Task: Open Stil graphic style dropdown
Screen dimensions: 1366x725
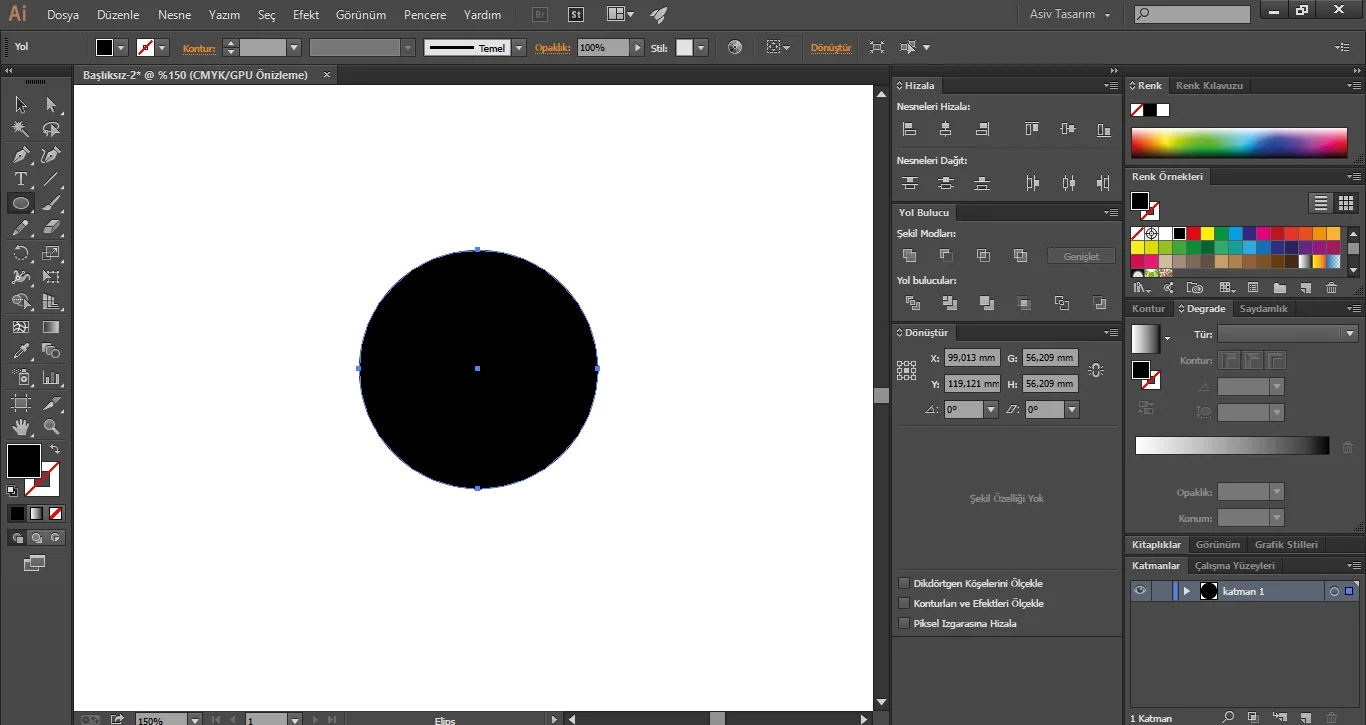Action: [701, 47]
